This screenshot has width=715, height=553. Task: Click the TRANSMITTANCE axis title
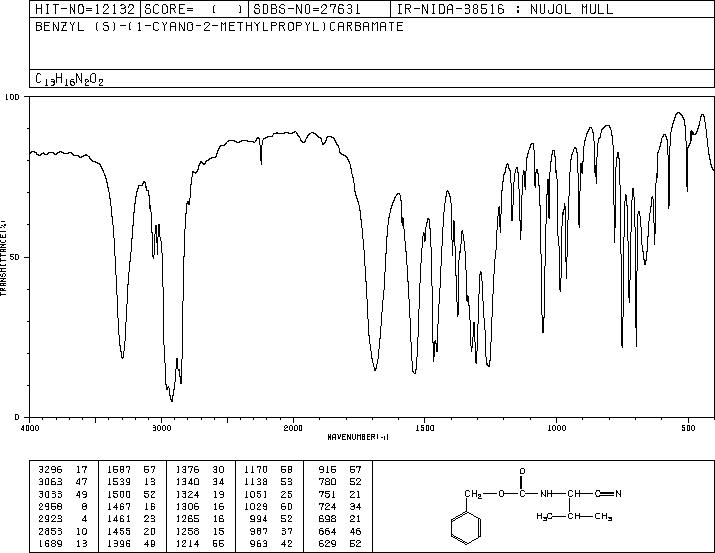(3, 257)
